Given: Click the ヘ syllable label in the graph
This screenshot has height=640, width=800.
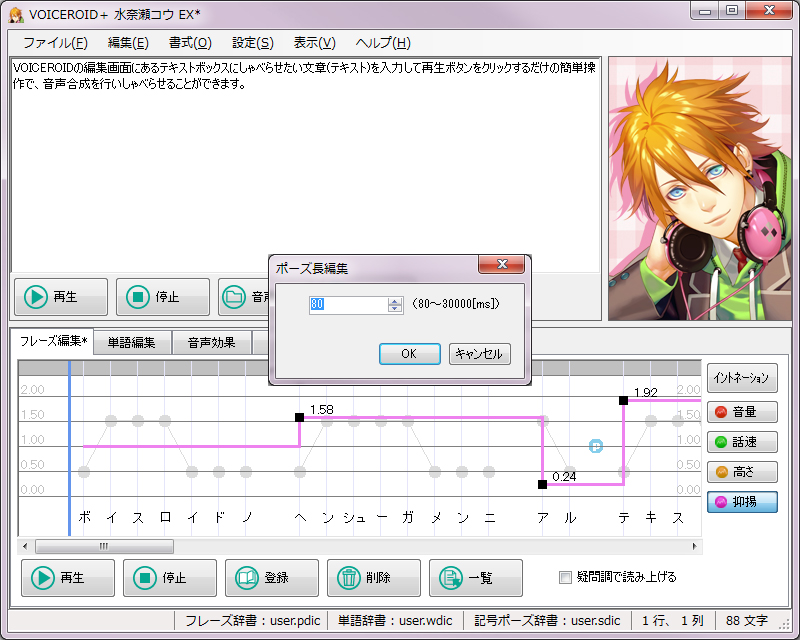Looking at the screenshot, I should tap(301, 518).
